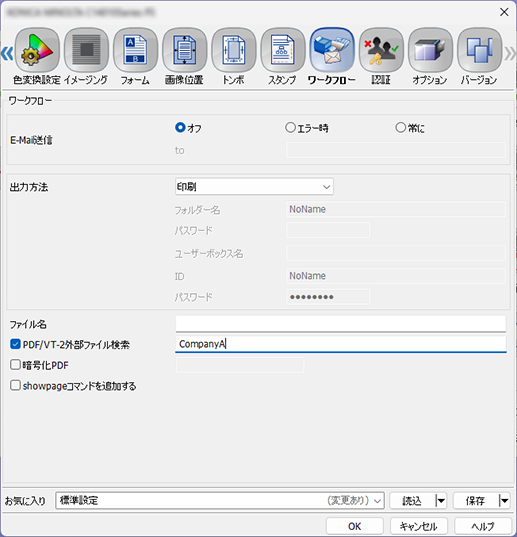Click the フォルダー名 NoName field
Viewport: 517px width, 537px height.
click(x=396, y=209)
